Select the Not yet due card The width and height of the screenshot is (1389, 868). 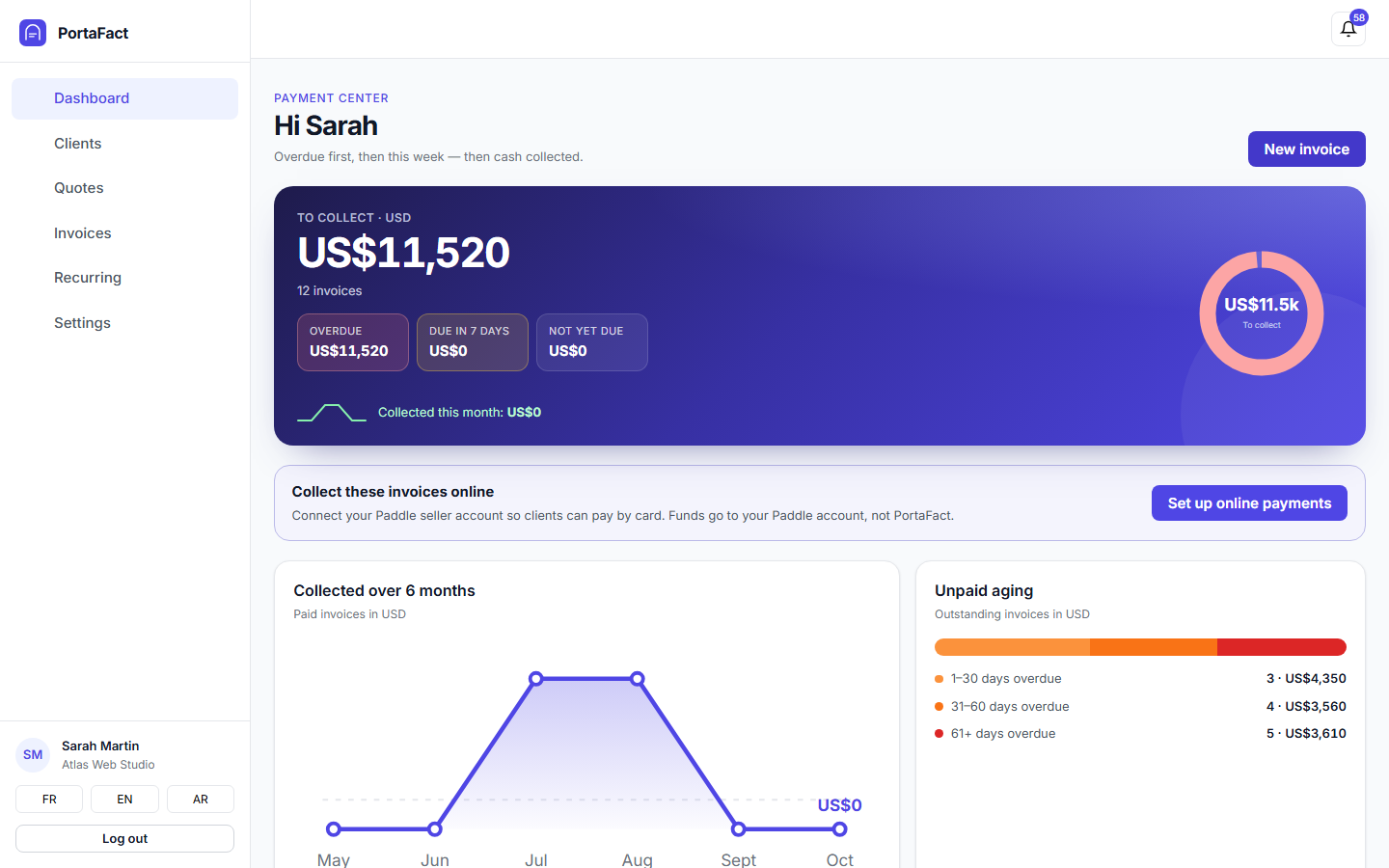[592, 342]
